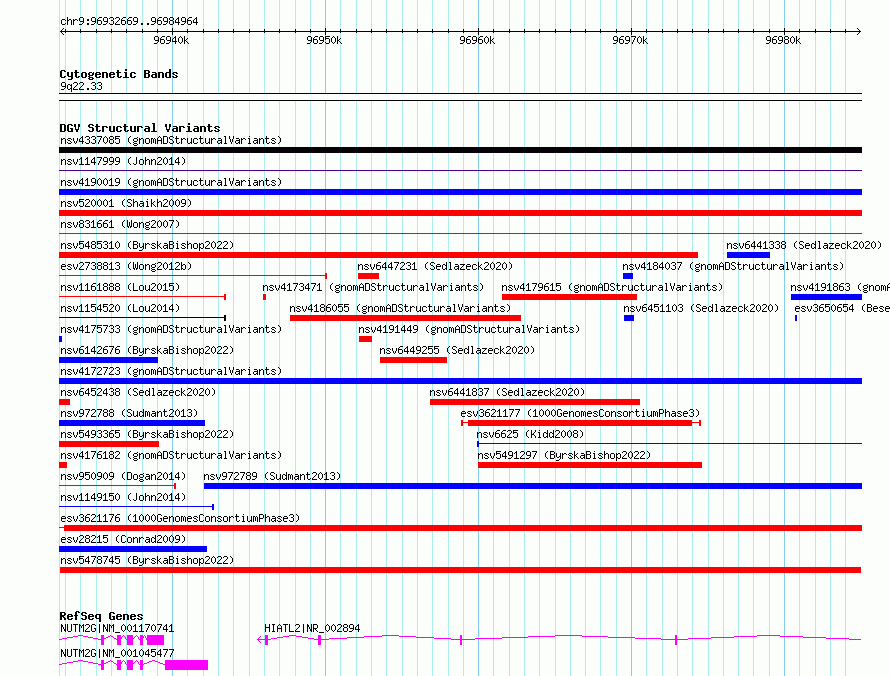The image size is (890, 676).
Task: Open nsv1149150 (John2014) label
Action: click(x=123, y=497)
